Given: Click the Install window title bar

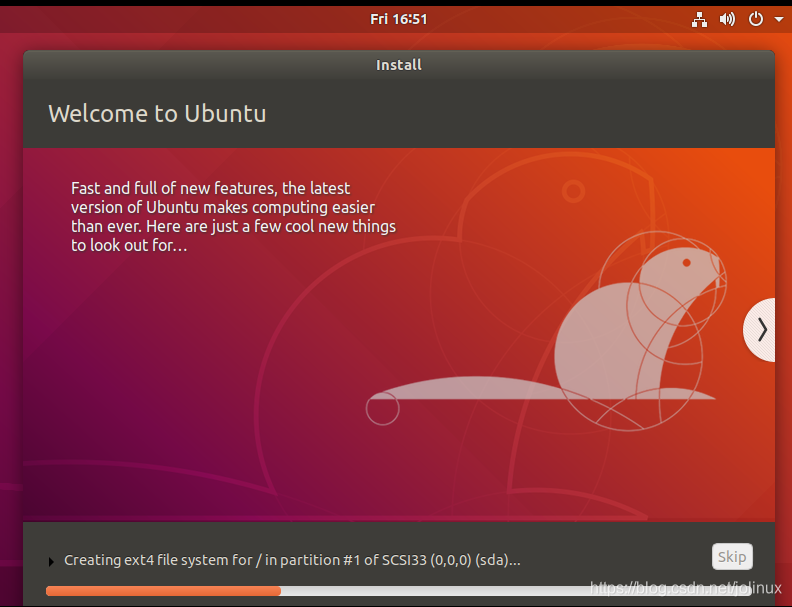Looking at the screenshot, I should [x=399, y=65].
